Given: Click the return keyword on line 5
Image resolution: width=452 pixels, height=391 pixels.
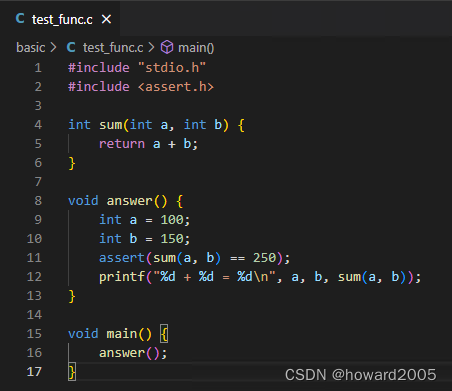Looking at the screenshot, I should tap(122, 144).
